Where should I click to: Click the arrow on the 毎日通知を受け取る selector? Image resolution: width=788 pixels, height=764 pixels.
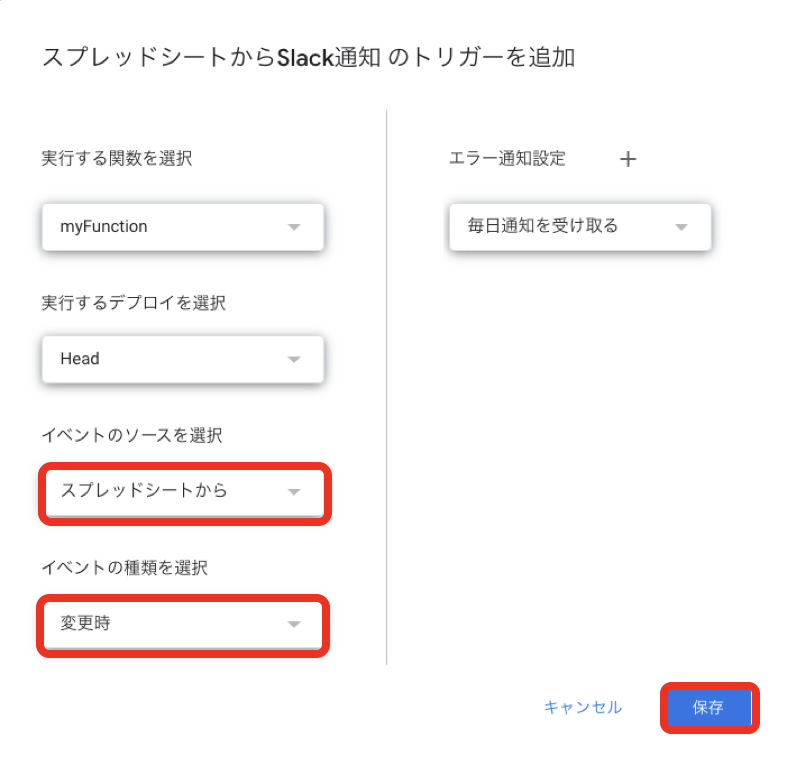(681, 227)
